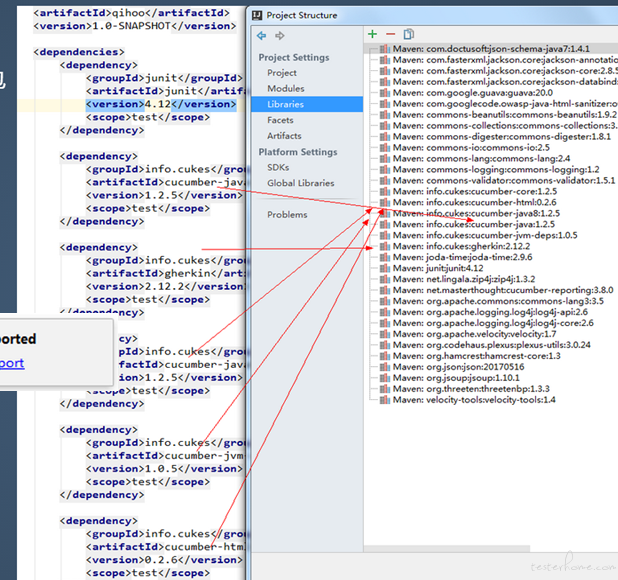Click library icon of hamcrest-core:1.3 entry

coord(385,356)
